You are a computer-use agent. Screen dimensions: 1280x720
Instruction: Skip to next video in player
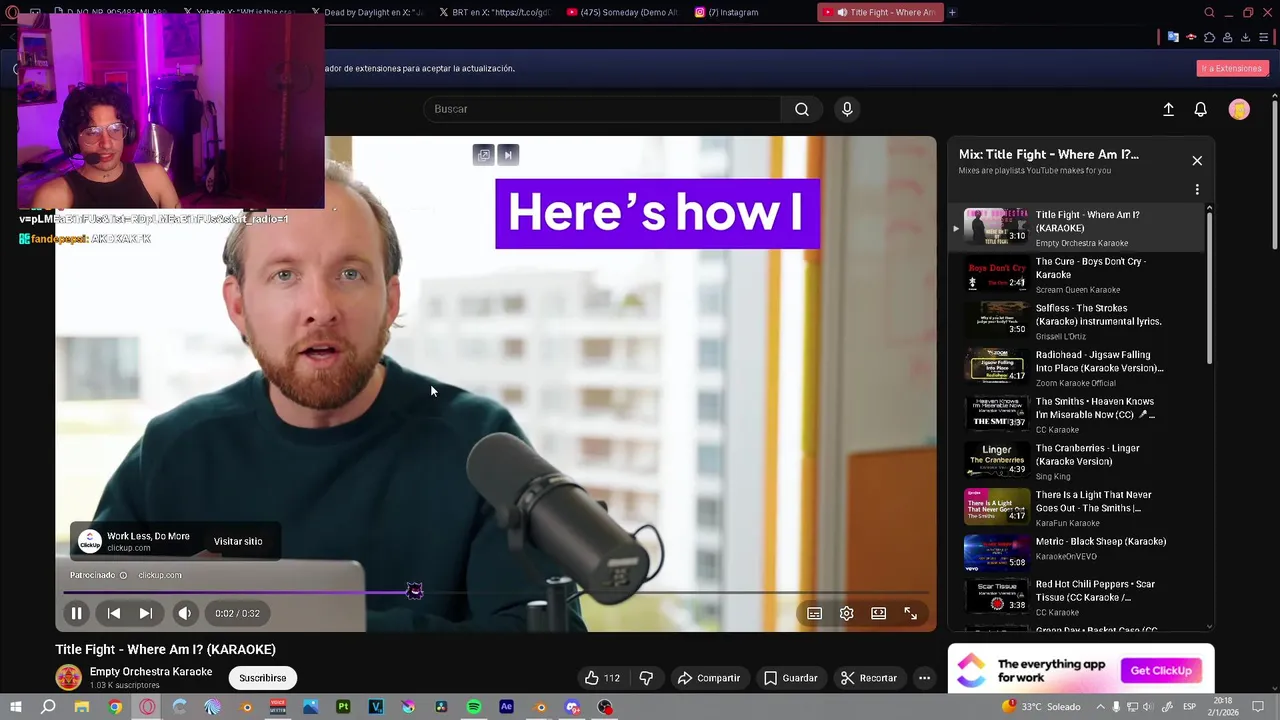[146, 613]
